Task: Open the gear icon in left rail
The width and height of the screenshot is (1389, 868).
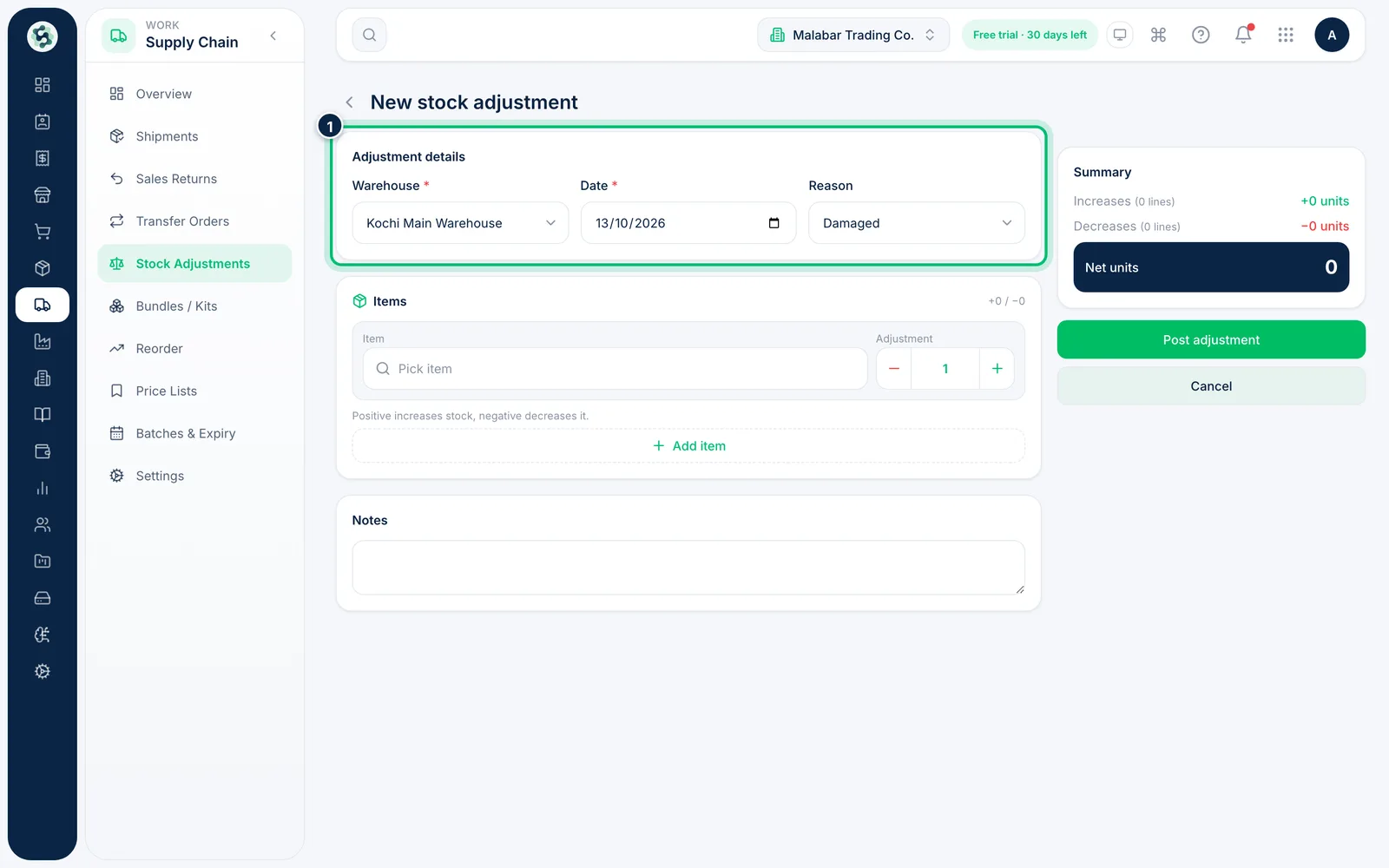Action: click(42, 671)
